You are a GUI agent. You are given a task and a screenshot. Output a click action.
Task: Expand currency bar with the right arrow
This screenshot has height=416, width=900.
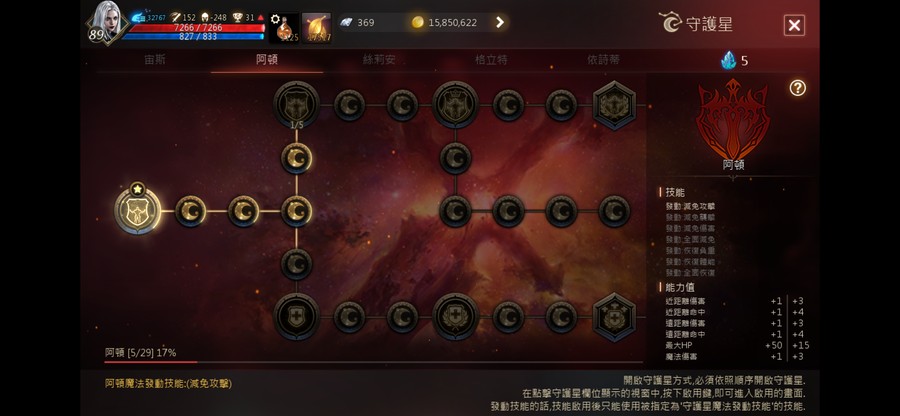(499, 22)
